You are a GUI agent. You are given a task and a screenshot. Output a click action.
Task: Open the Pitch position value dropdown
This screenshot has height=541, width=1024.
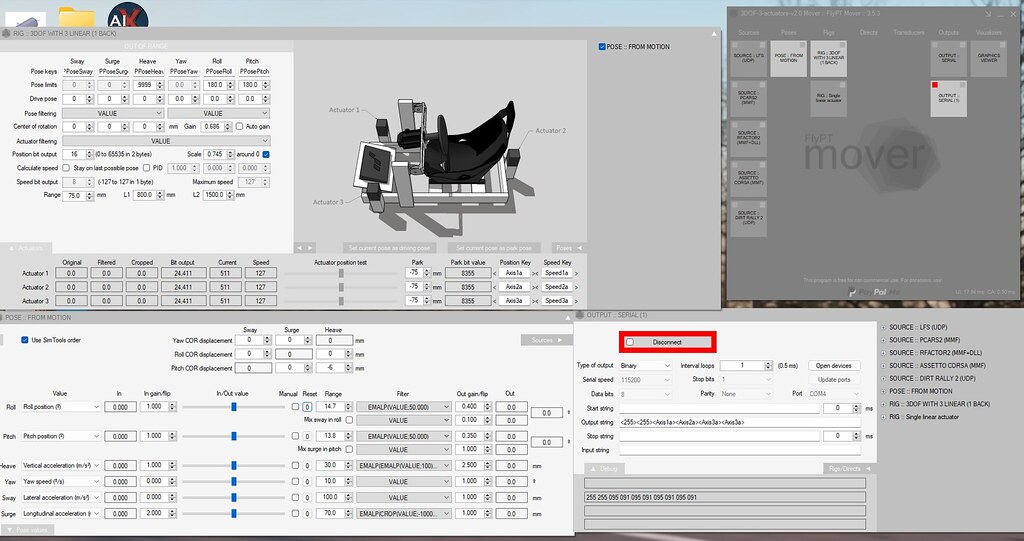[x=61, y=436]
